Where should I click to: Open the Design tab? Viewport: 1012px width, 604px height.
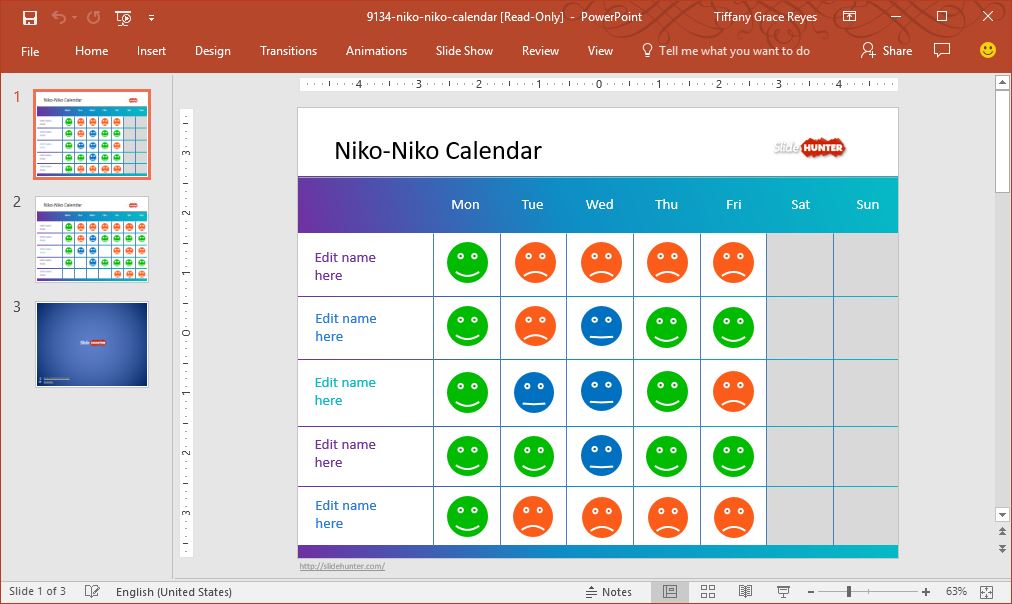click(213, 51)
